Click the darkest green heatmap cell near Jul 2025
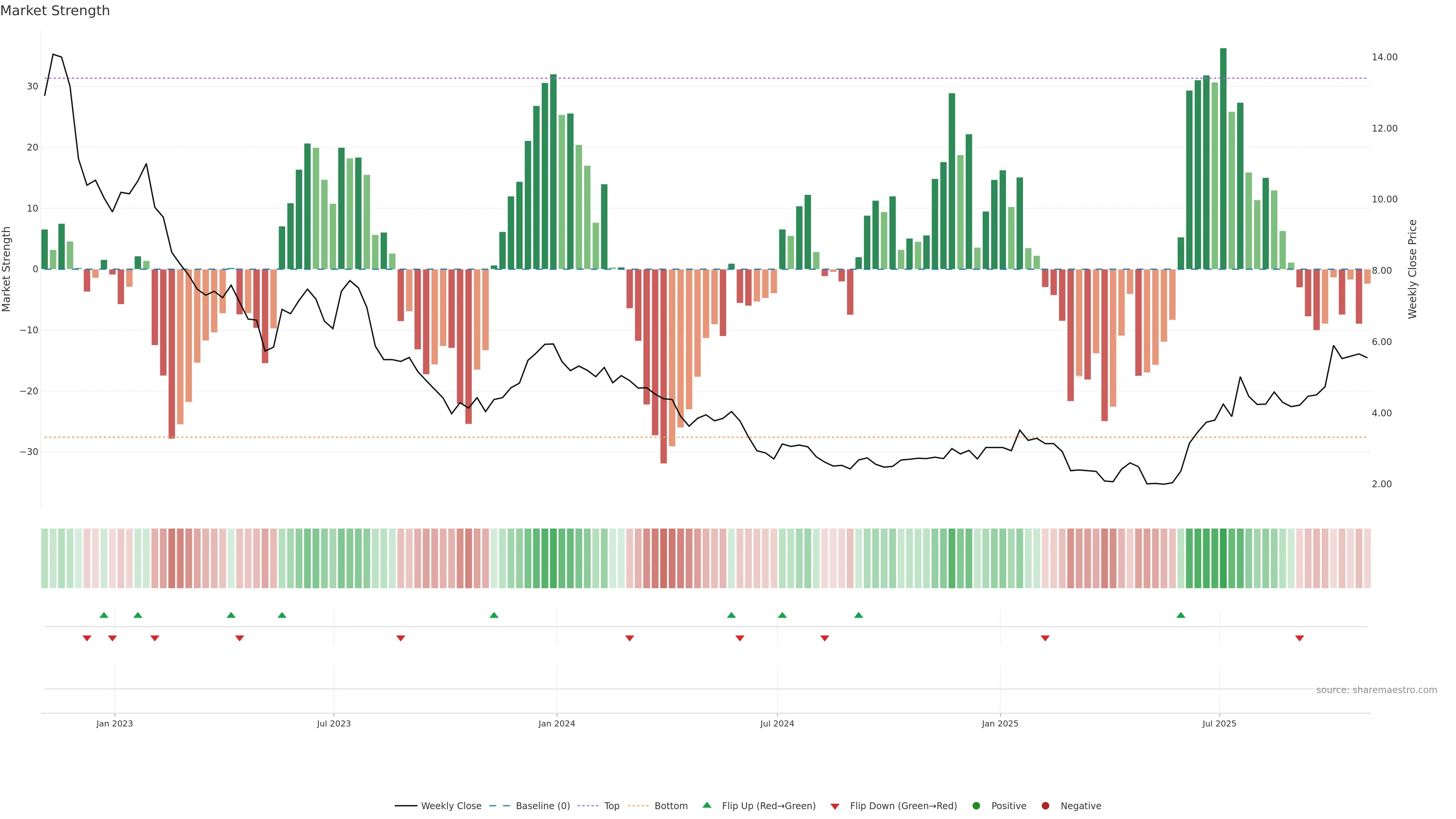Image resolution: width=1456 pixels, height=819 pixels. [x=1223, y=559]
